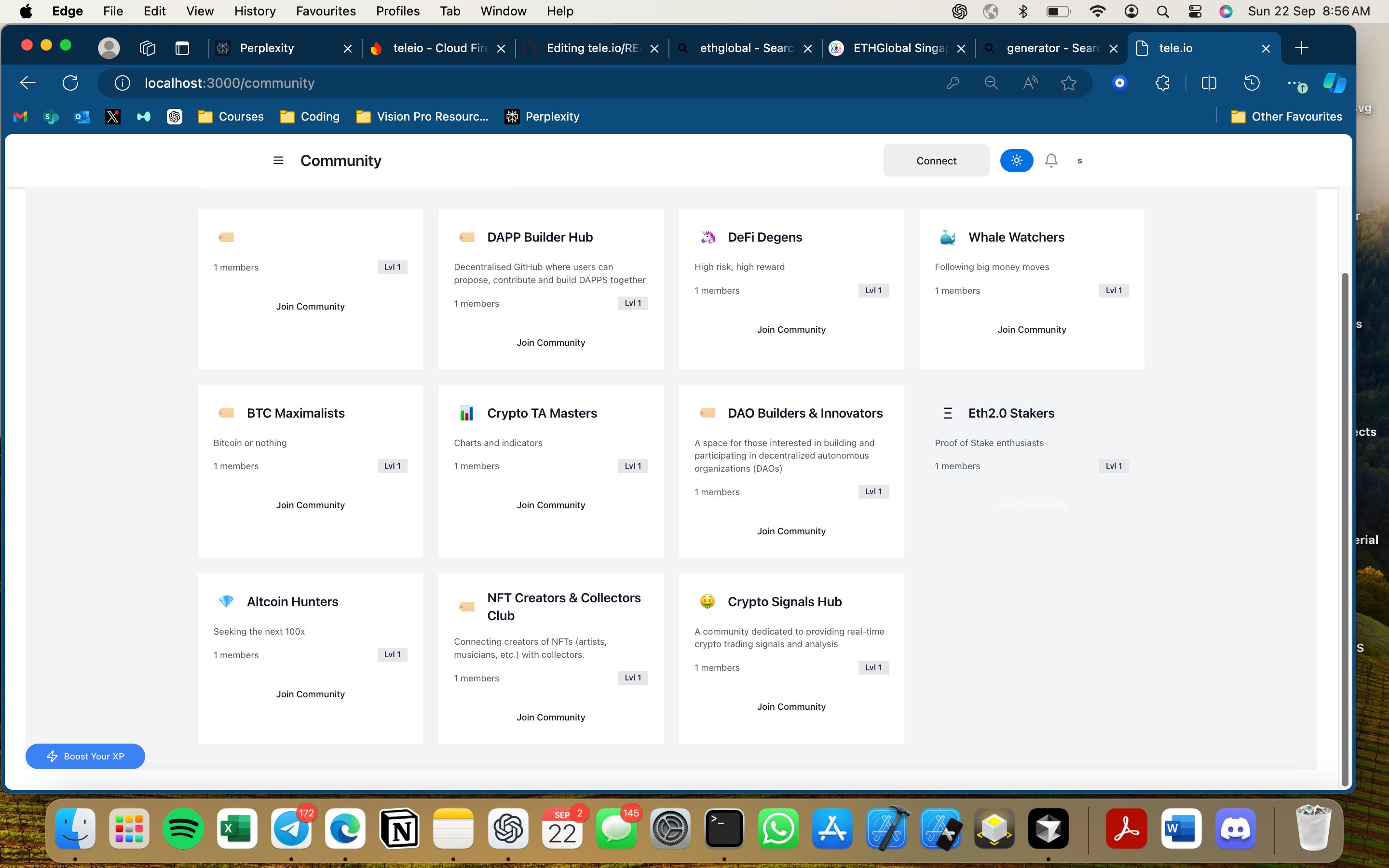Image resolution: width=1389 pixels, height=868 pixels.
Task: Open the password key icon
Action: pyautogui.click(x=952, y=82)
